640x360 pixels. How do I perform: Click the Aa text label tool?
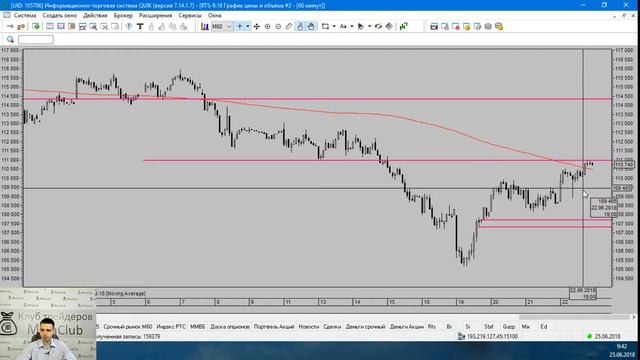343,27
